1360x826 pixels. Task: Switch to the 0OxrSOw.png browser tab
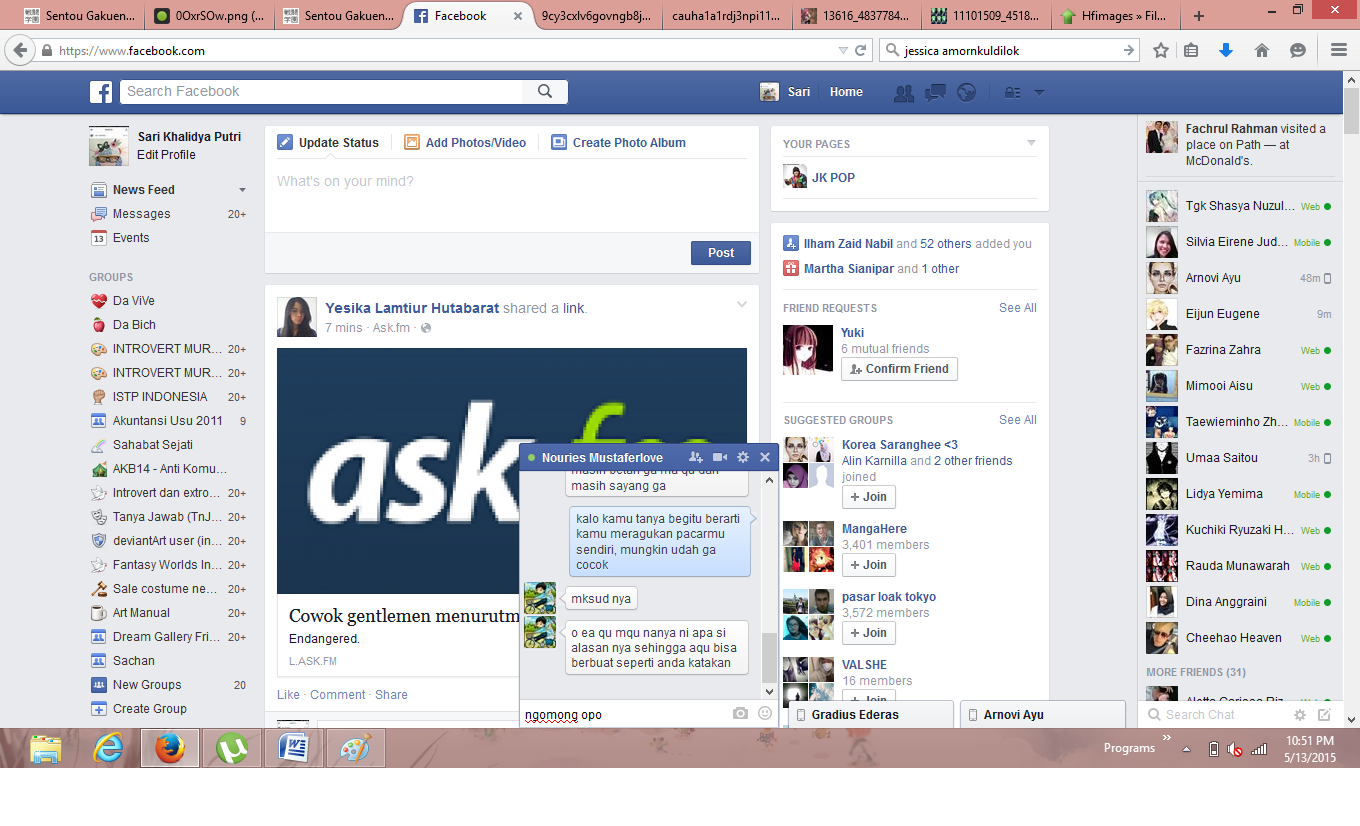(211, 16)
